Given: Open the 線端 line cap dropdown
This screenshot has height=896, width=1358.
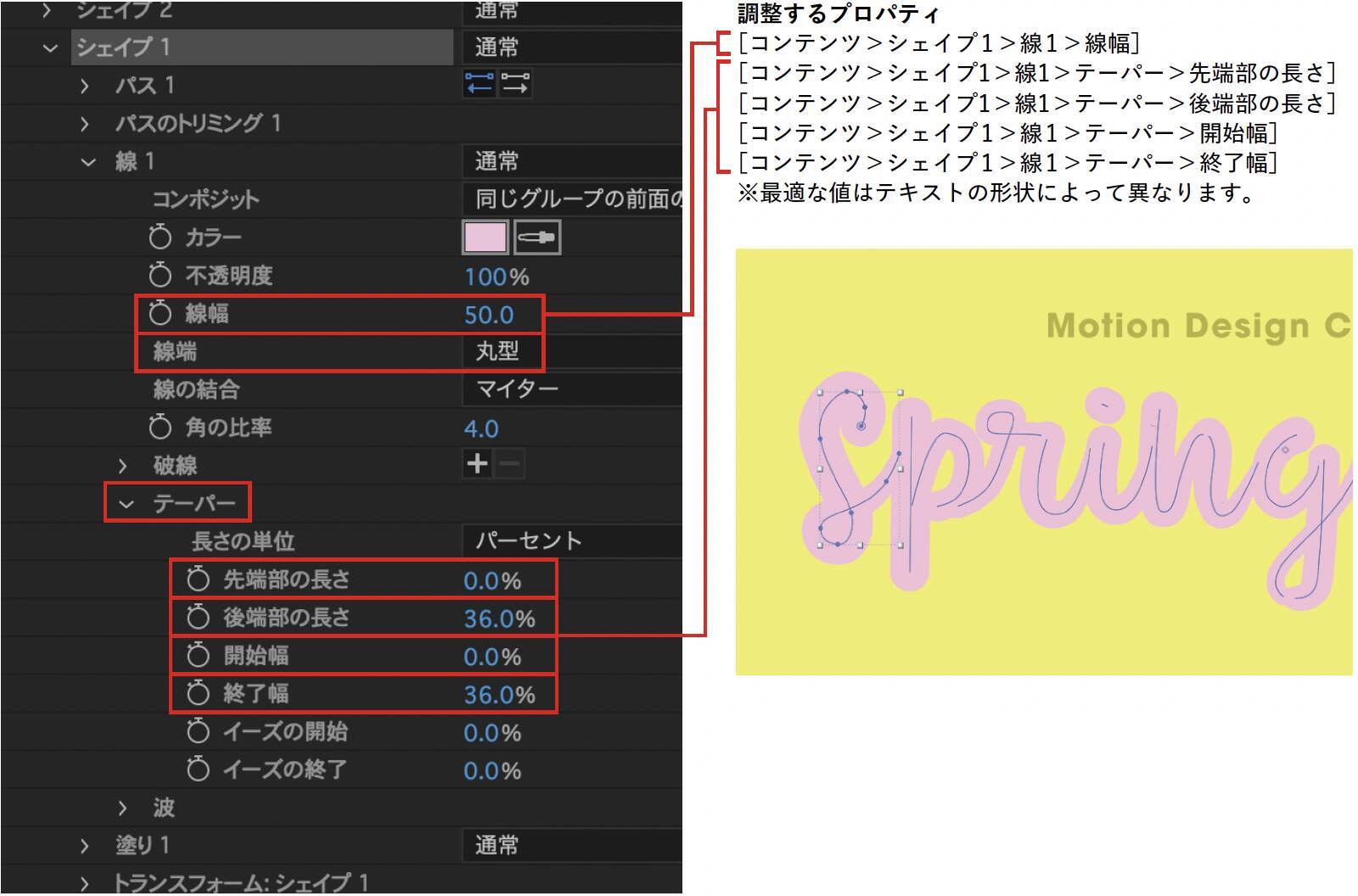Looking at the screenshot, I should coord(572,350).
